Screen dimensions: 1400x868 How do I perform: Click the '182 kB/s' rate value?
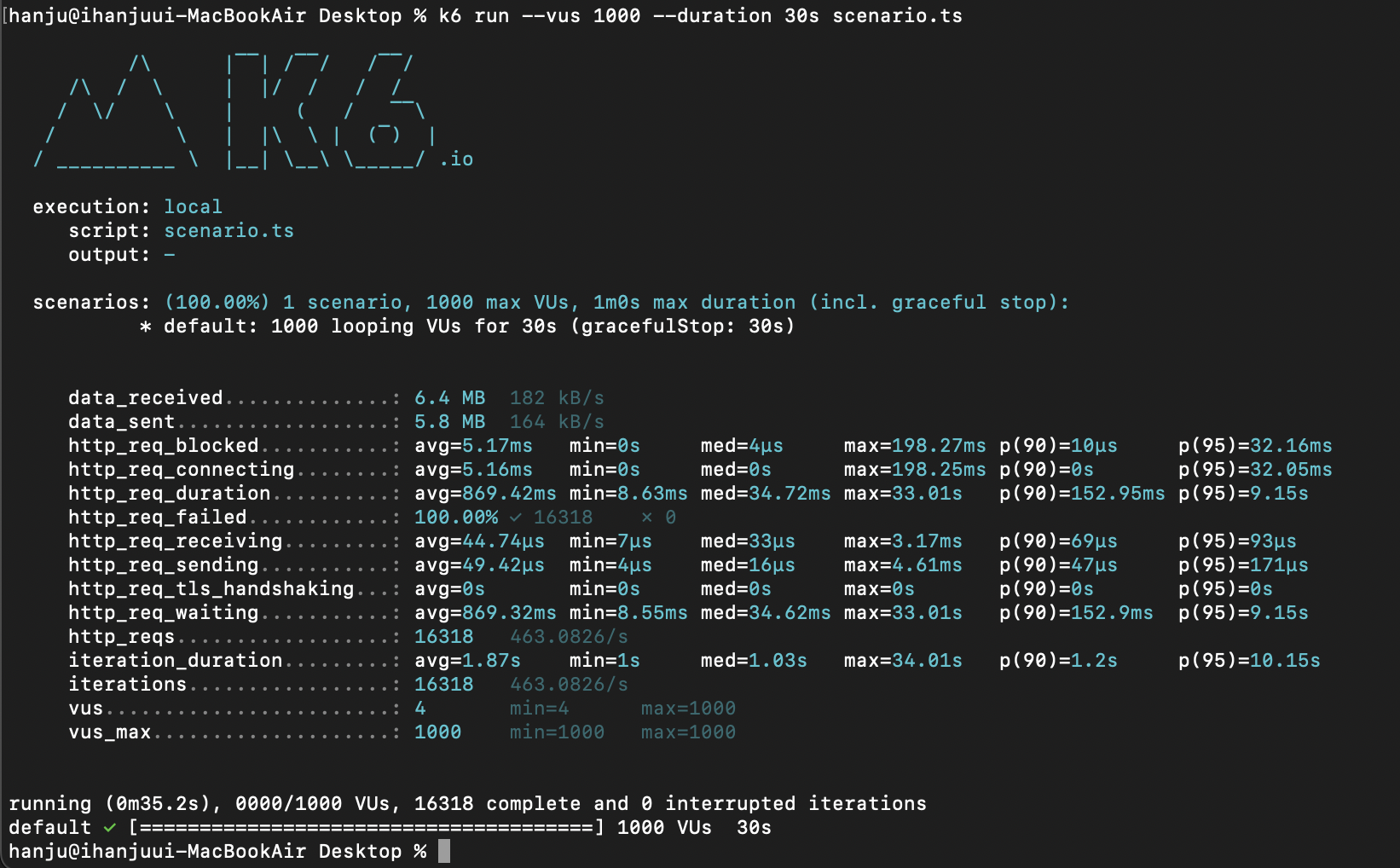tap(557, 398)
